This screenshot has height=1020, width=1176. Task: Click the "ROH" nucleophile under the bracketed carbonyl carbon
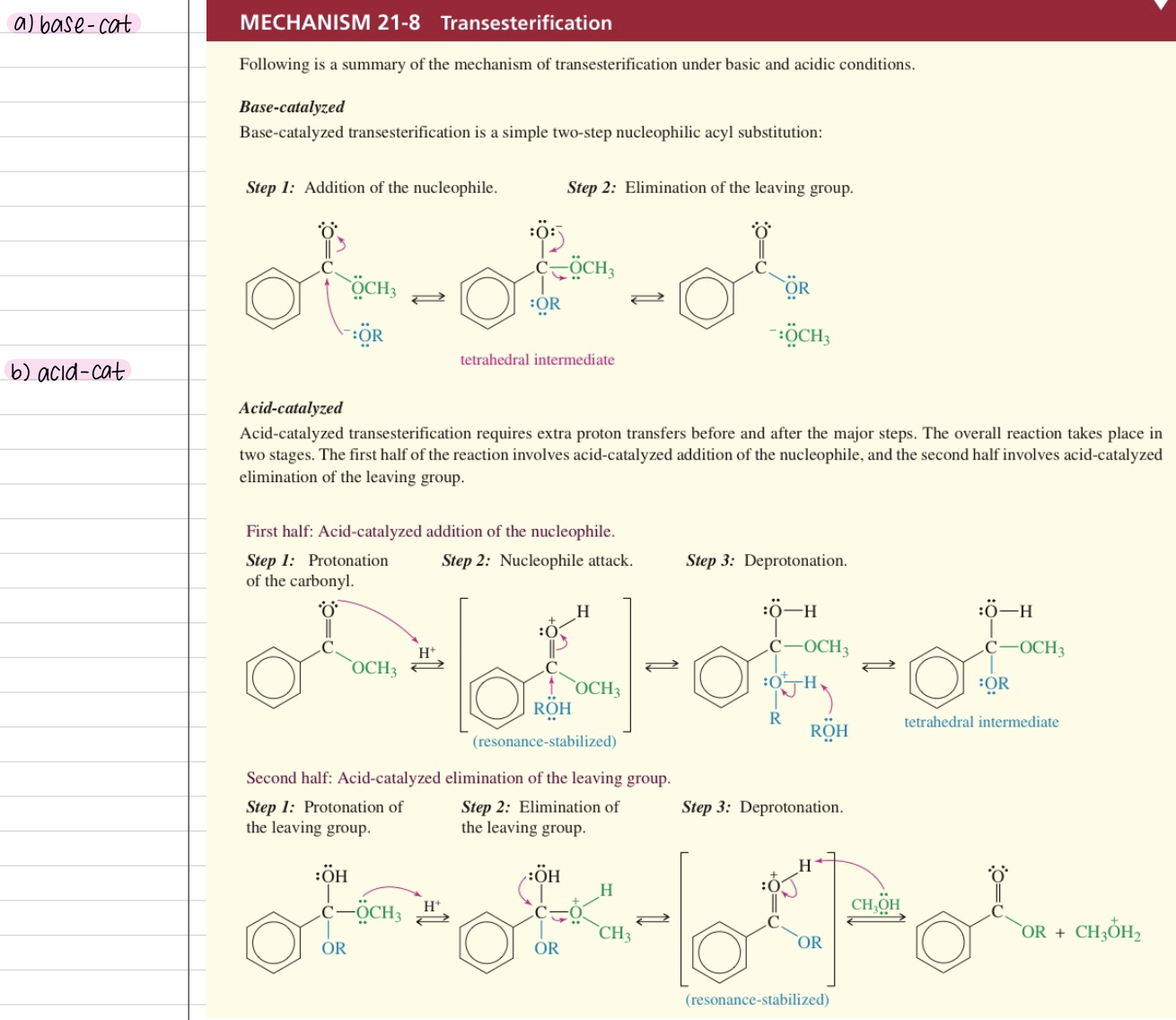(x=552, y=708)
